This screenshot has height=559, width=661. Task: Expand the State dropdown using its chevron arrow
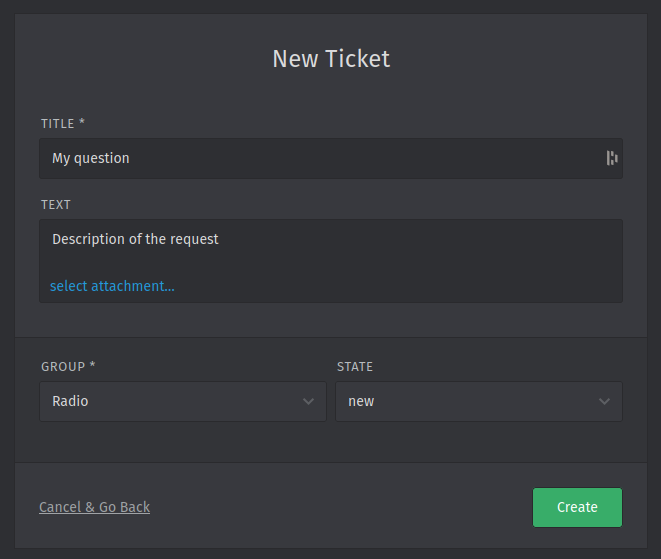[604, 401]
